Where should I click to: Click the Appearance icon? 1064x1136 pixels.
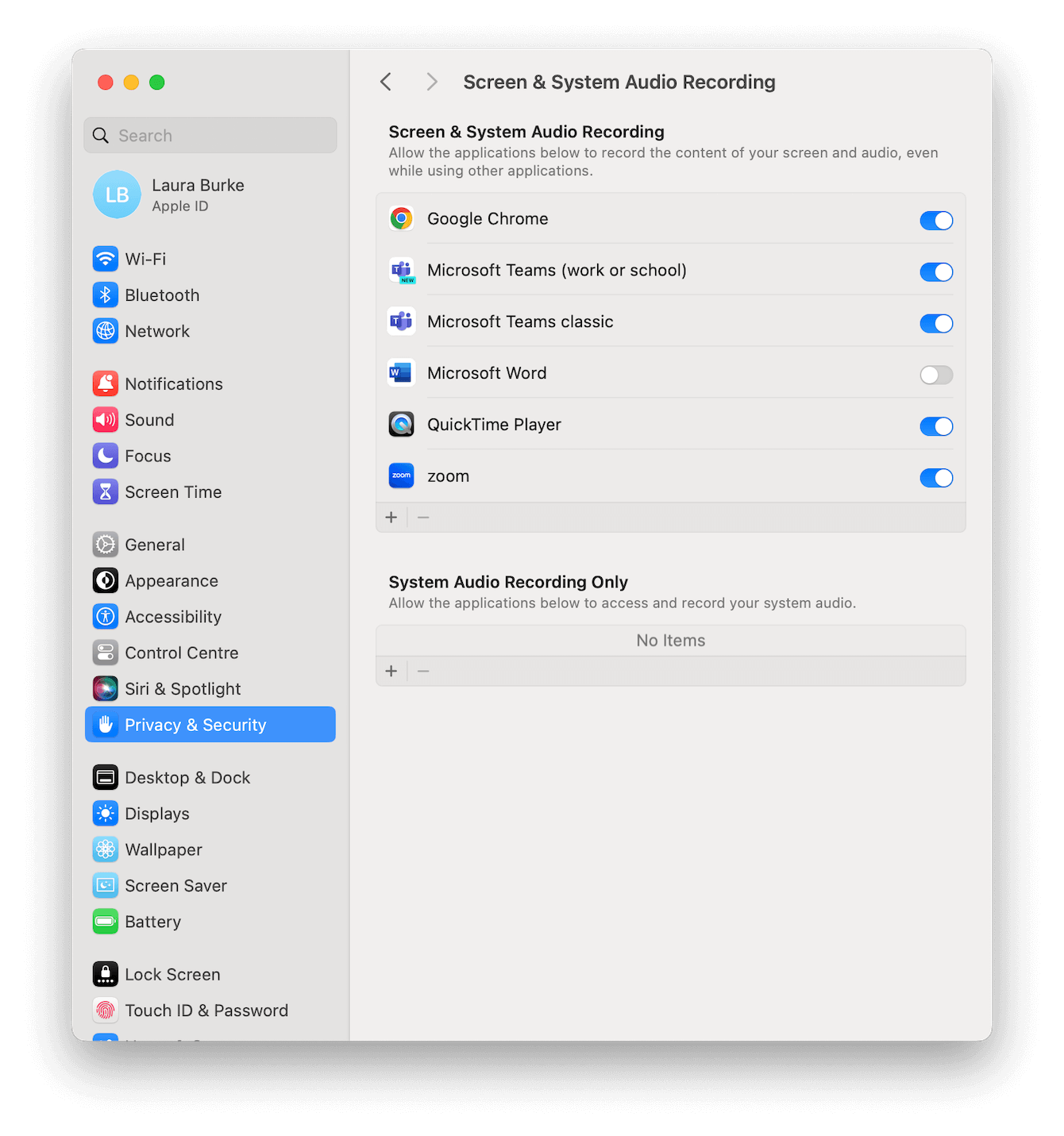[106, 581]
